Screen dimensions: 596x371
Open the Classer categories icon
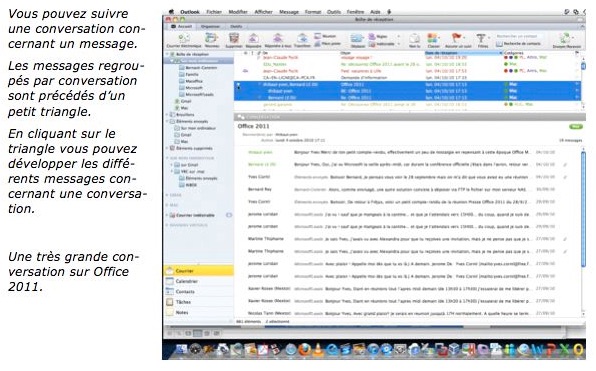(433, 38)
